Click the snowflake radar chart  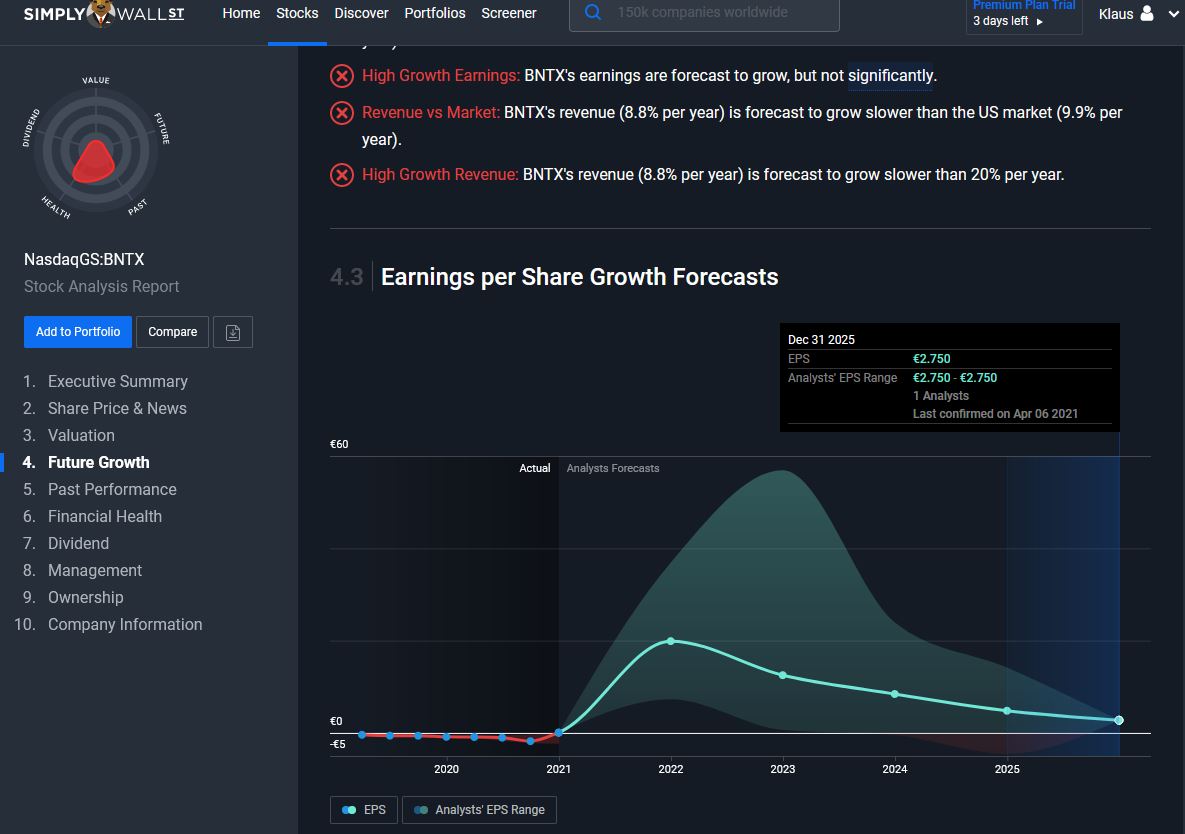pyautogui.click(x=96, y=149)
